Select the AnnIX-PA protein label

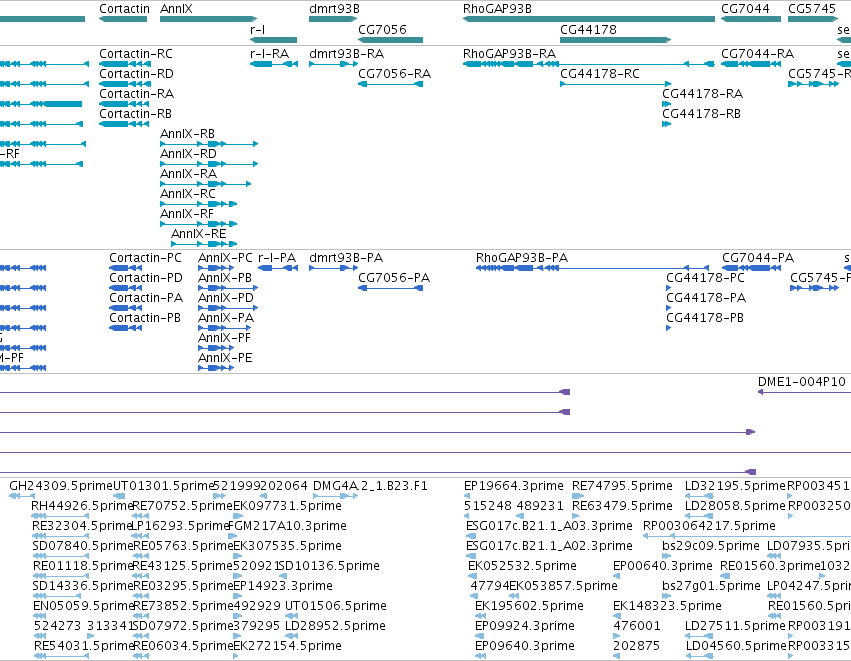coord(226,318)
